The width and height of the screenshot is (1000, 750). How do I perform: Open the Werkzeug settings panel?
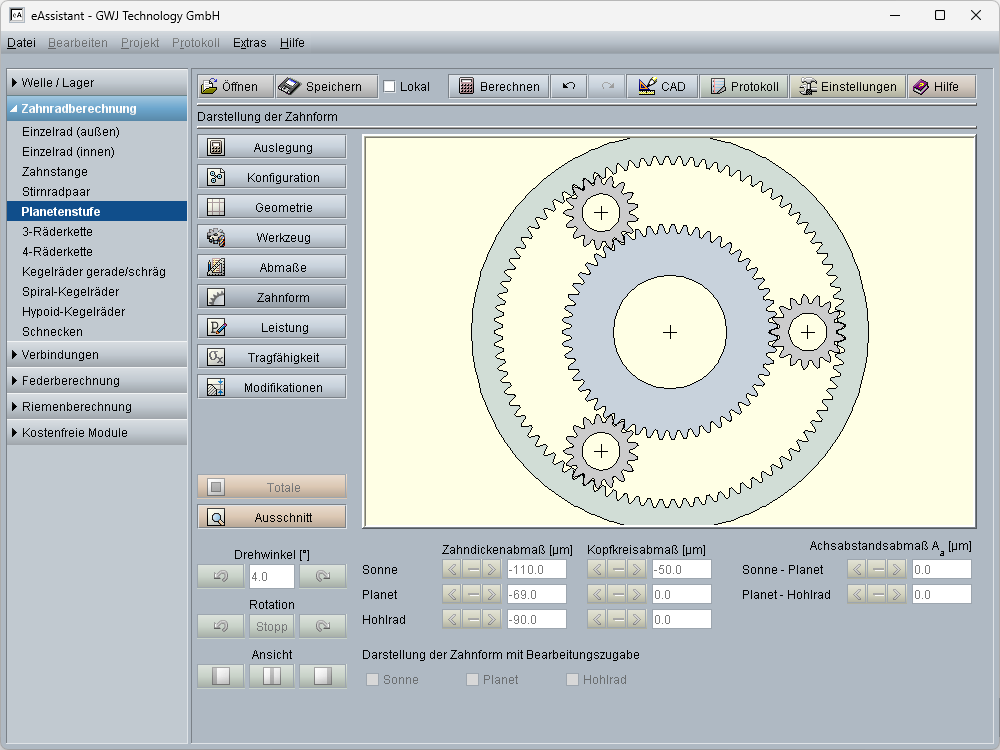tap(272, 238)
